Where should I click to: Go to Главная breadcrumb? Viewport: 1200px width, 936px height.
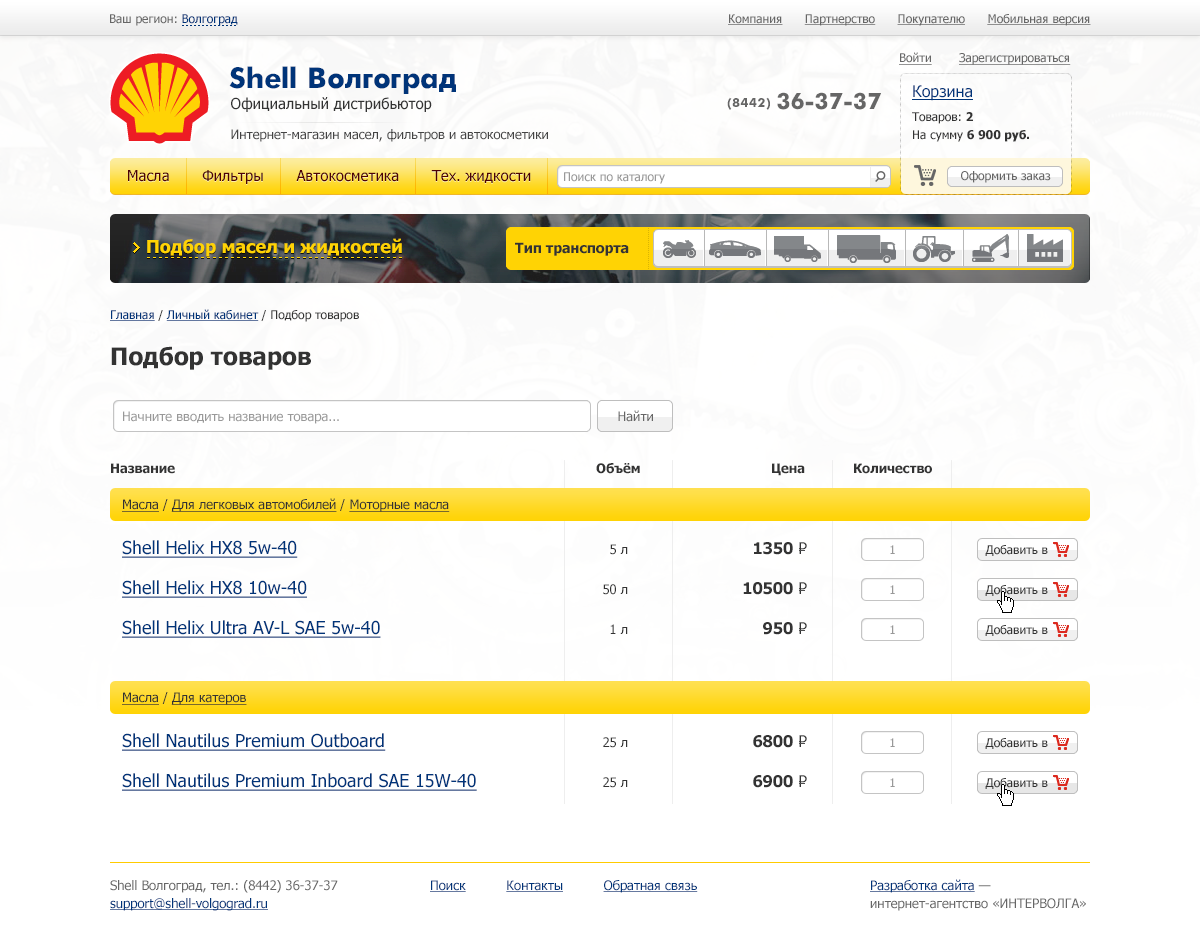pyautogui.click(x=132, y=315)
